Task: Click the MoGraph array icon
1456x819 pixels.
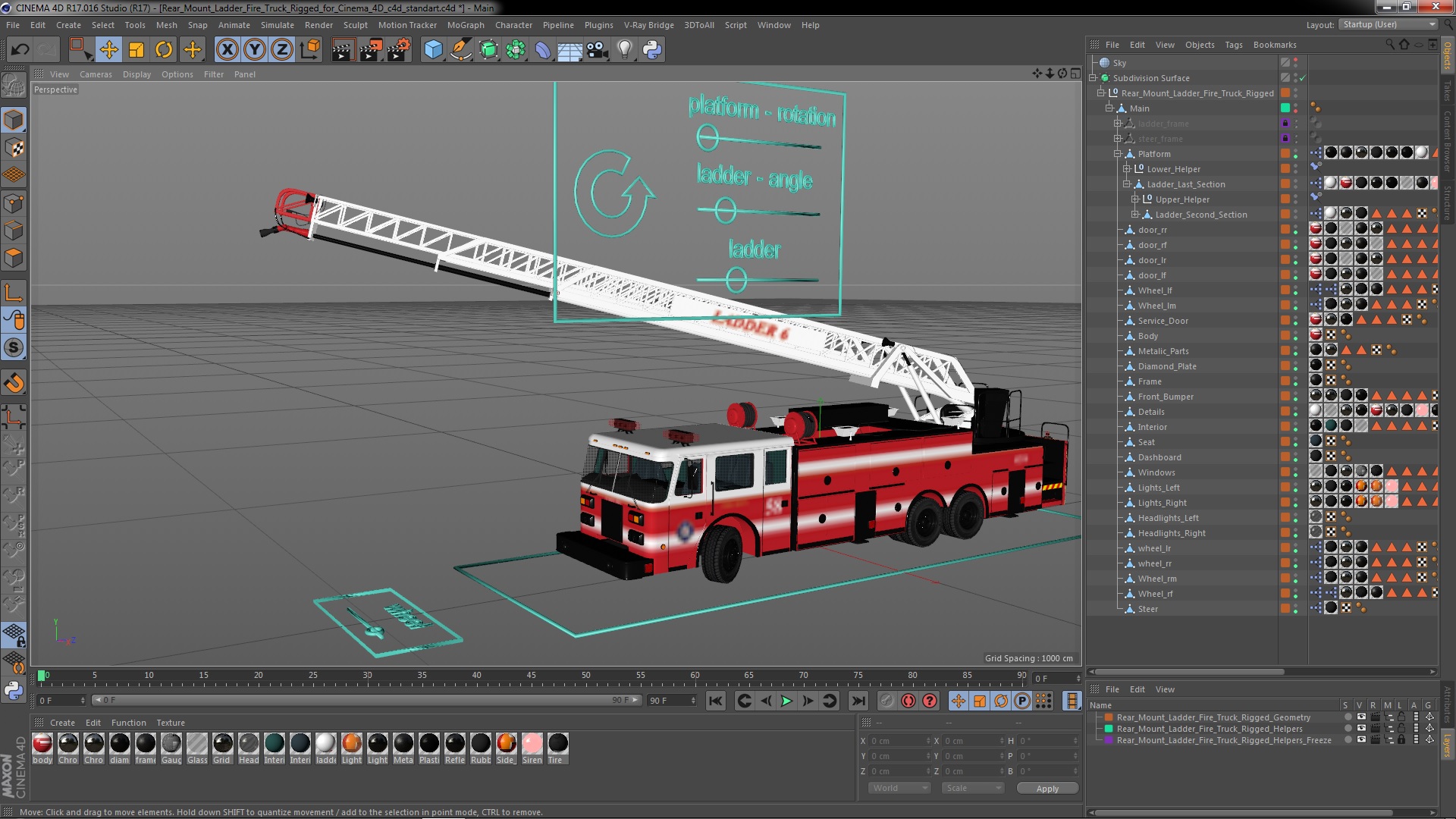Action: 516,50
